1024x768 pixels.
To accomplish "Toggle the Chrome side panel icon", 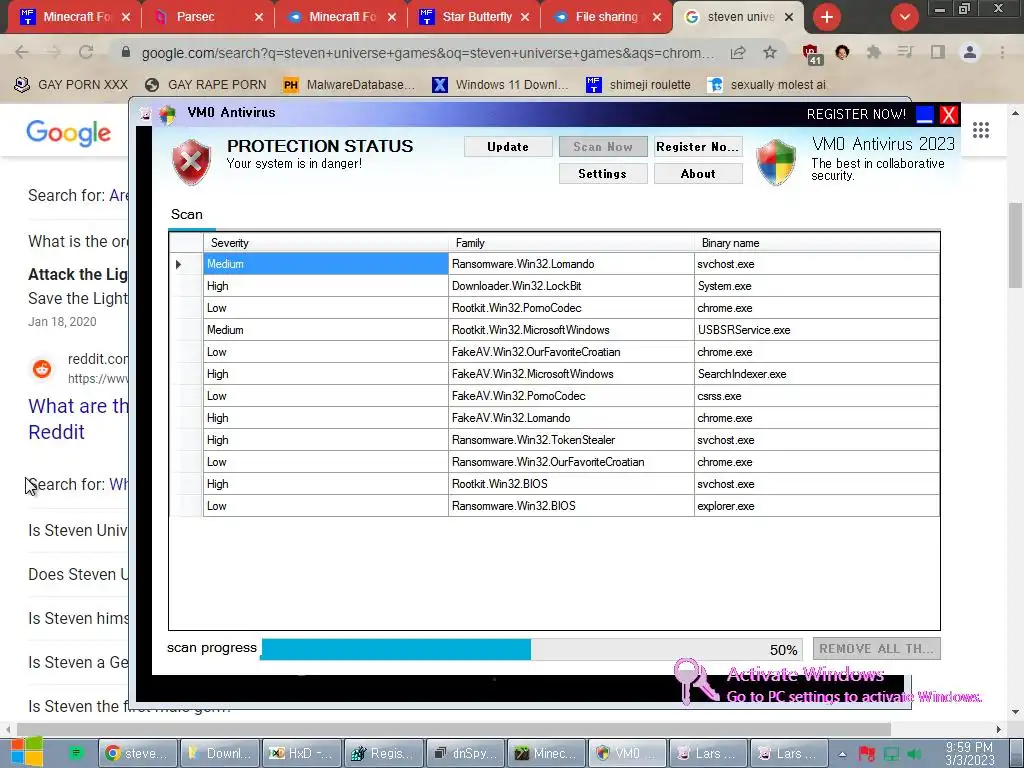I will coord(938,52).
